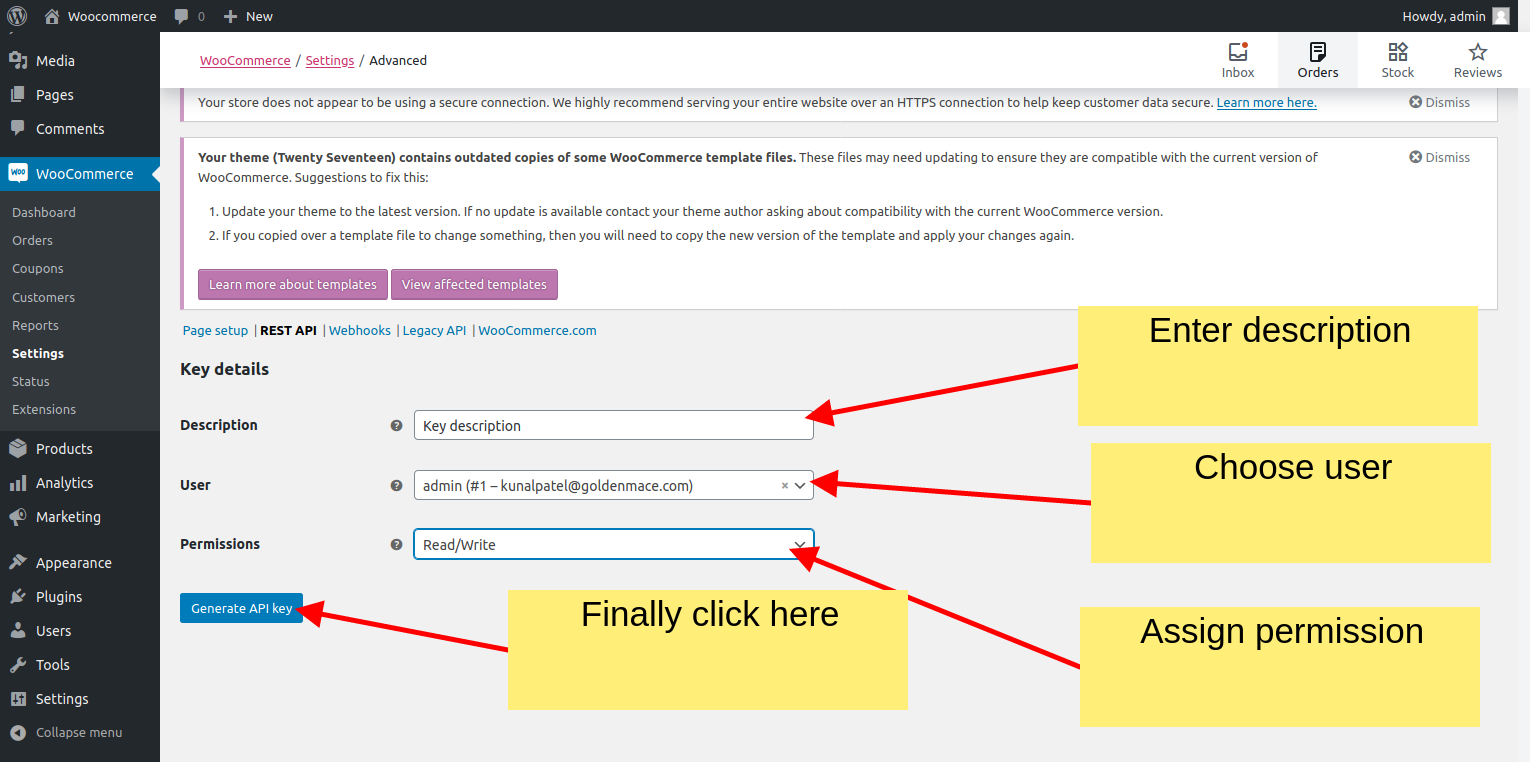The height and width of the screenshot is (762, 1530).
Task: Open the Inbox activity panel
Action: tap(1238, 60)
